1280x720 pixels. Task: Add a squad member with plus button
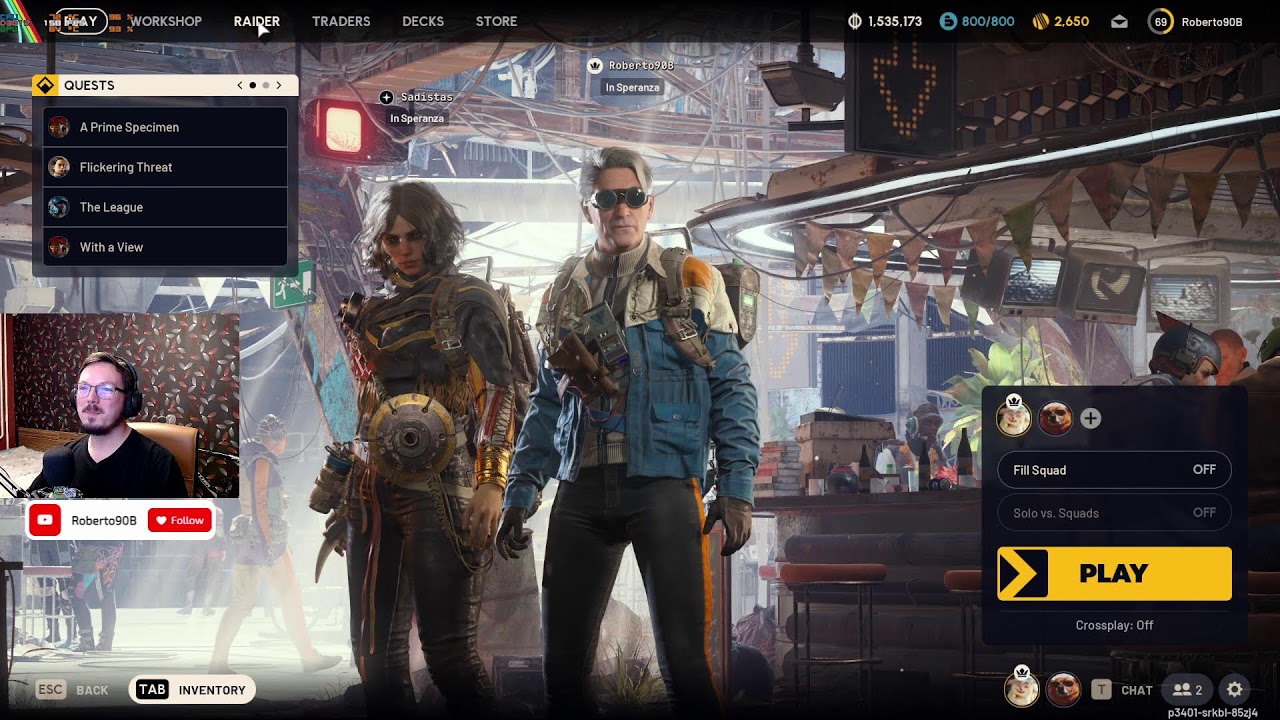coord(1090,419)
